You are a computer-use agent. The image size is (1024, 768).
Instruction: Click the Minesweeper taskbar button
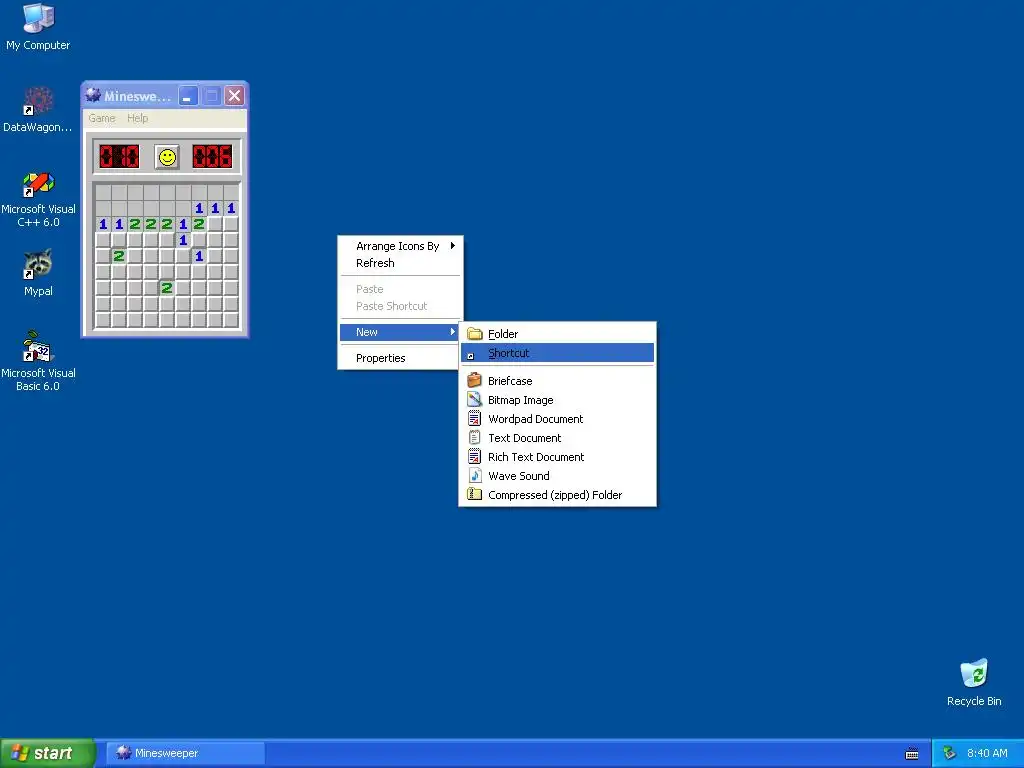pos(185,753)
